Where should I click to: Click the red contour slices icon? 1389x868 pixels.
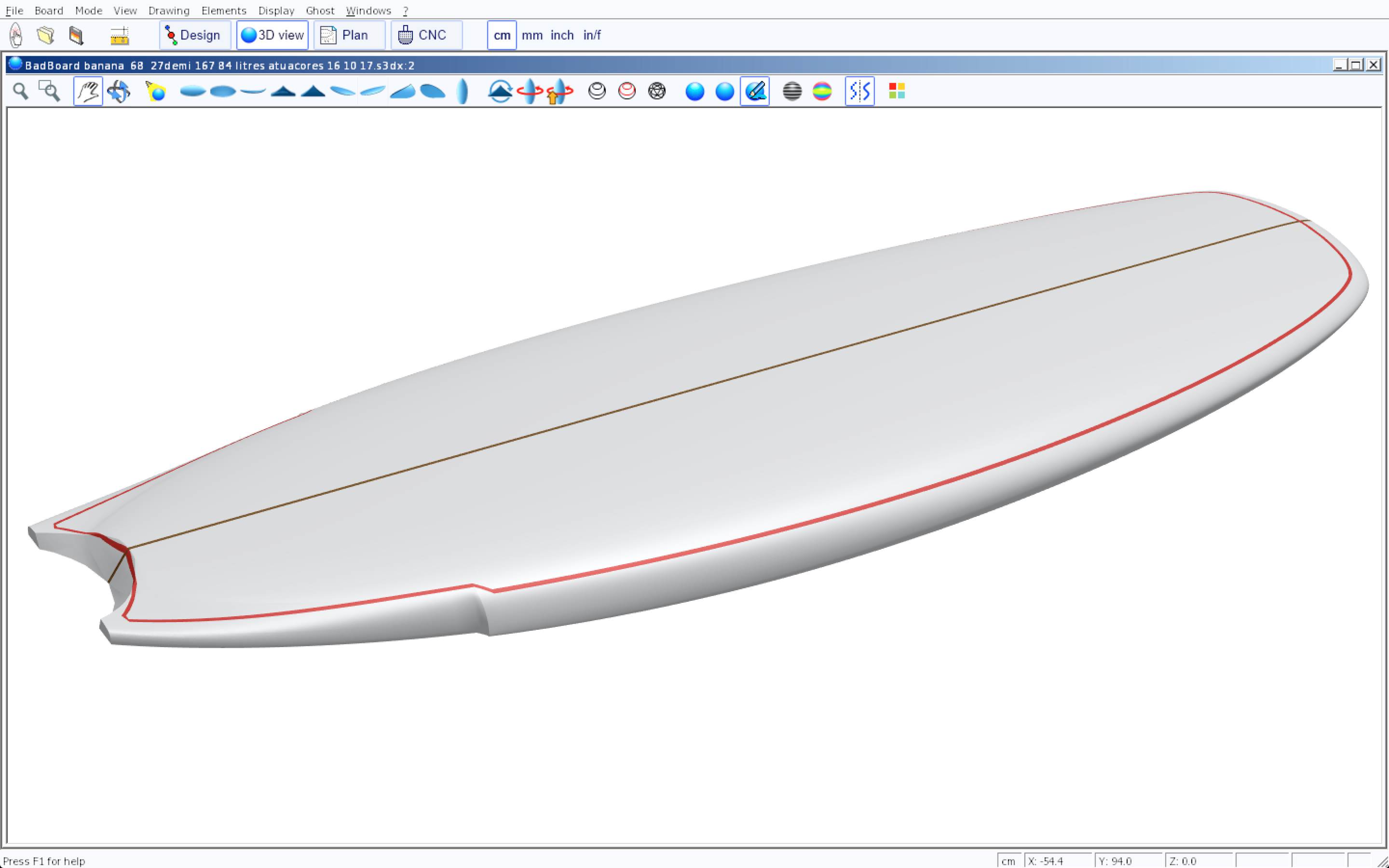click(627, 91)
